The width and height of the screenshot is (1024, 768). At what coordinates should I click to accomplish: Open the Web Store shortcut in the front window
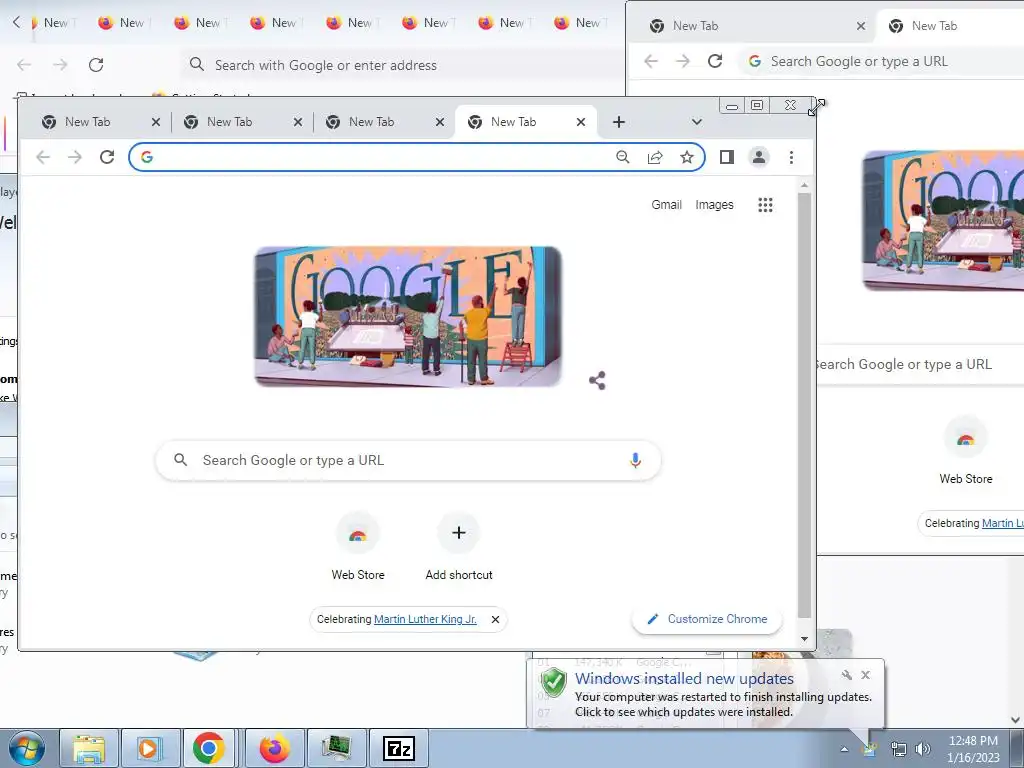click(x=358, y=547)
